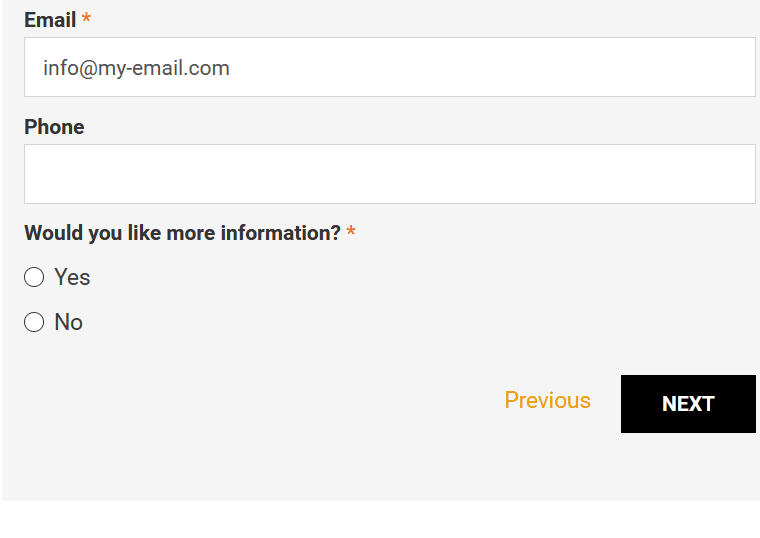The width and height of the screenshot is (760, 538).
Task: Click the black NEXT button's white text
Action: point(688,404)
